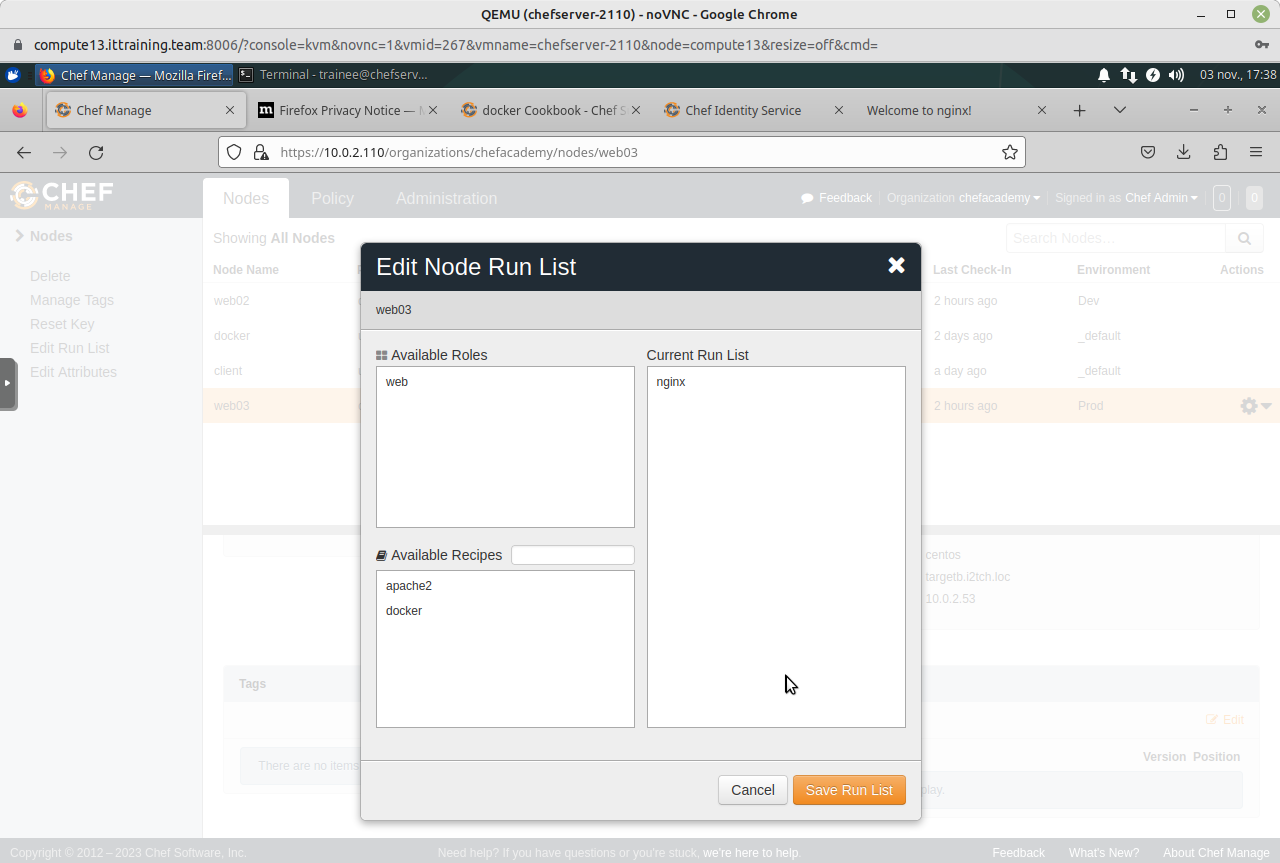Open the Policy tab
The width and height of the screenshot is (1280, 863).
pyautogui.click(x=332, y=198)
